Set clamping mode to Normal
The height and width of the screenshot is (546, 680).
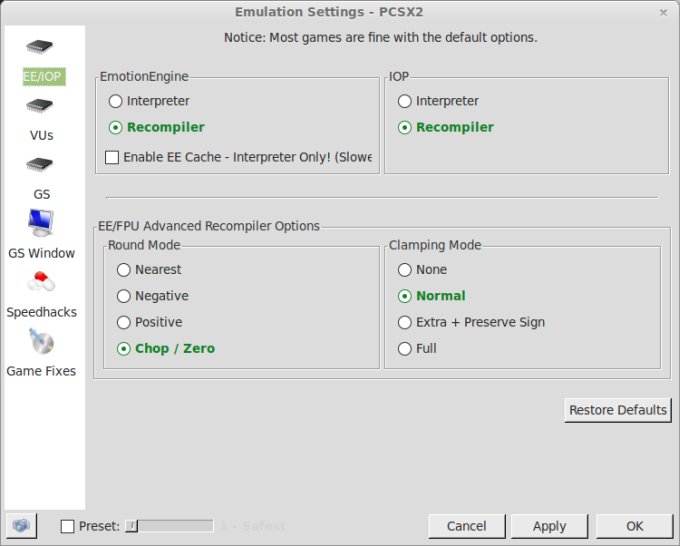(405, 296)
